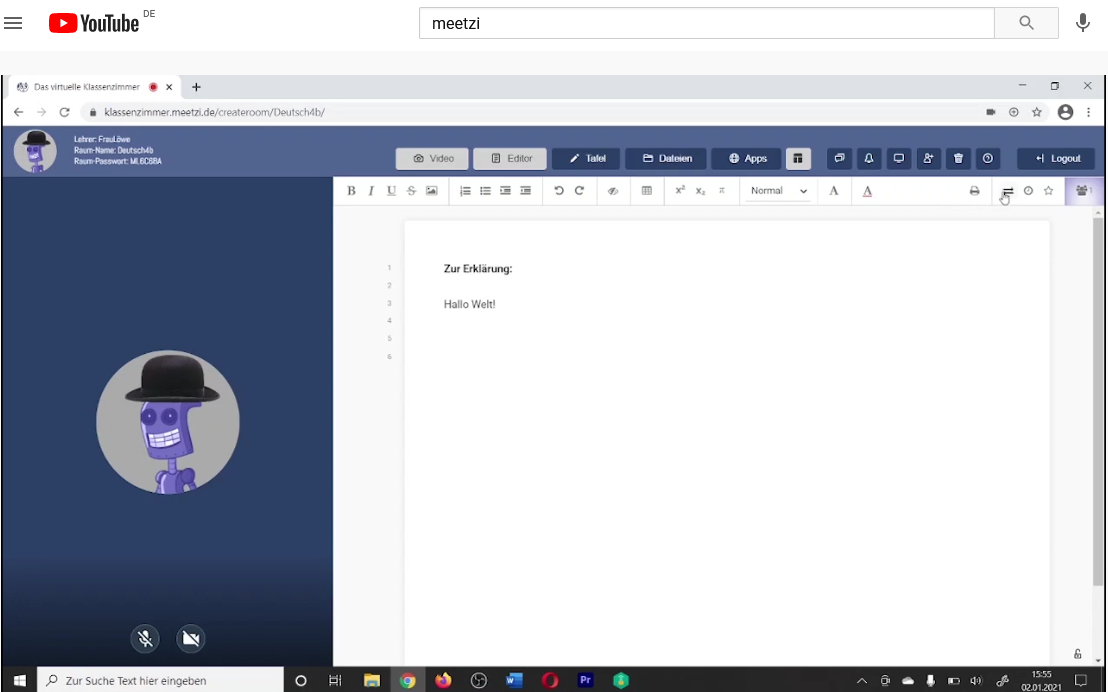The image size is (1108, 692).
Task: Print the document using the printer icon
Action: point(974,191)
